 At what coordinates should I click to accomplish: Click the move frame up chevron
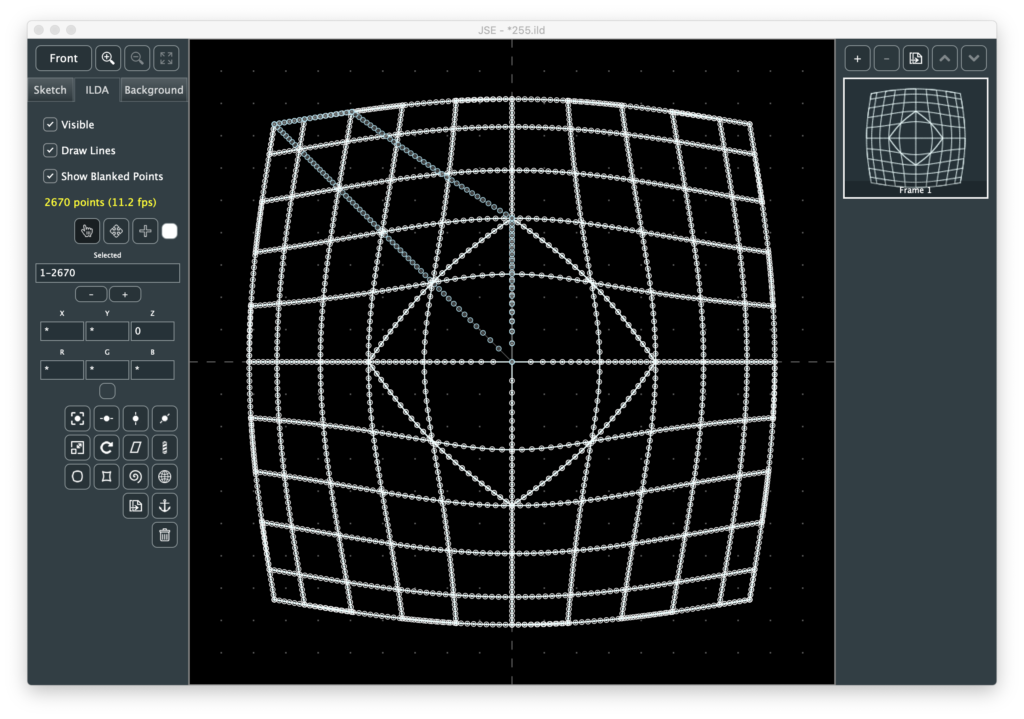pos(944,58)
